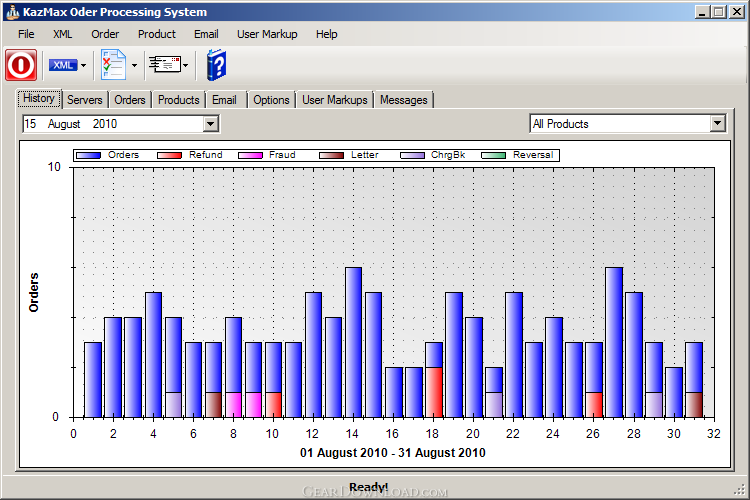This screenshot has width=750, height=500.
Task: Expand the checklist icon dropdown arrow
Action: (x=134, y=65)
